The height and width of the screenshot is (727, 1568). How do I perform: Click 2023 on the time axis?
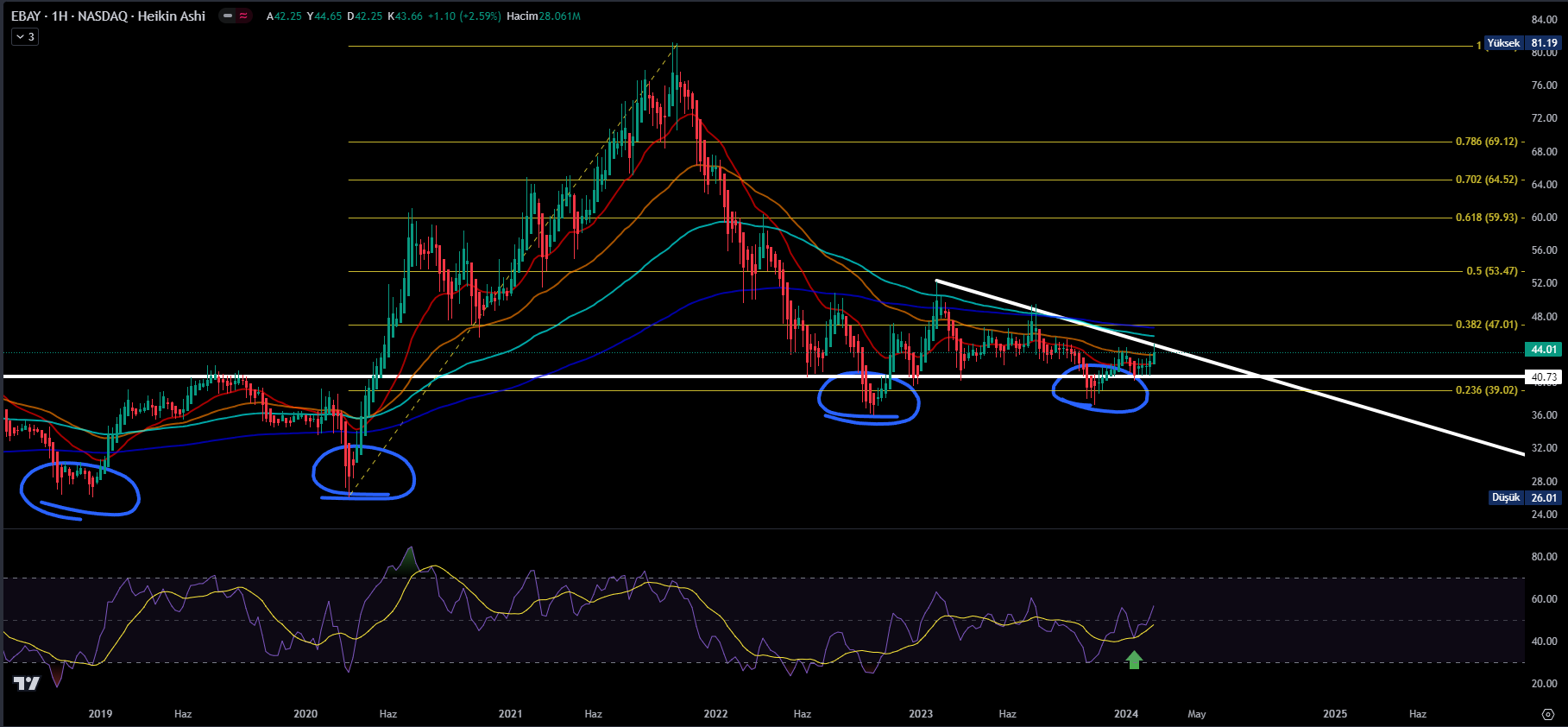[x=921, y=714]
